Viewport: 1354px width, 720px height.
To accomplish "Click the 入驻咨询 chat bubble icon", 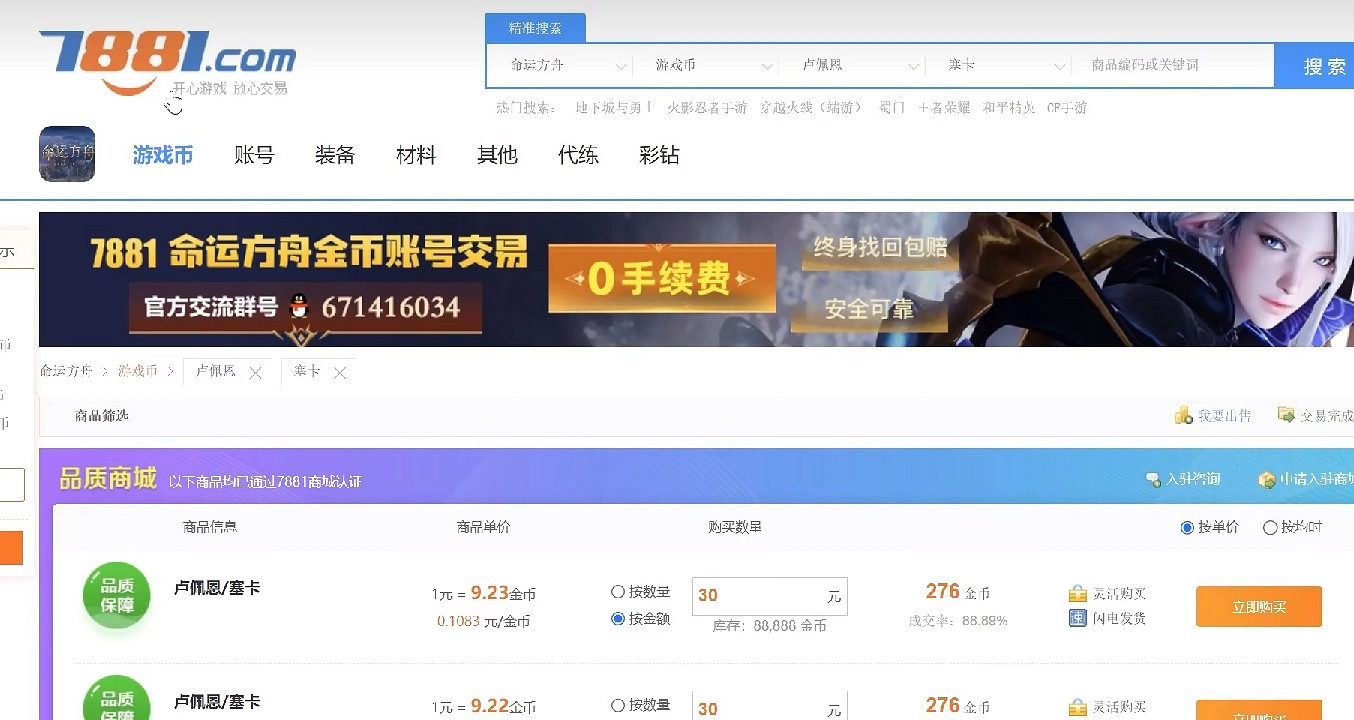I will [x=1153, y=478].
